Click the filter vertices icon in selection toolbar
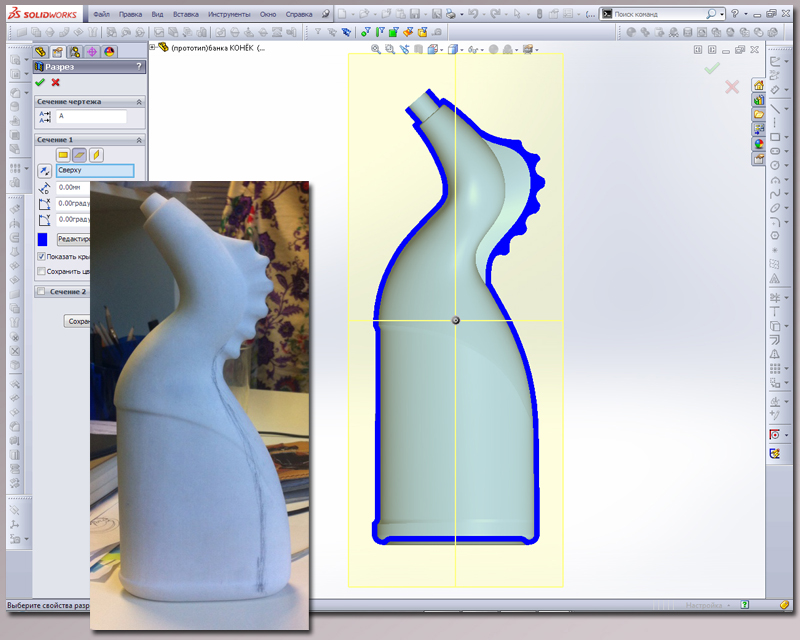Viewport: 800px width, 640px height. [365, 32]
